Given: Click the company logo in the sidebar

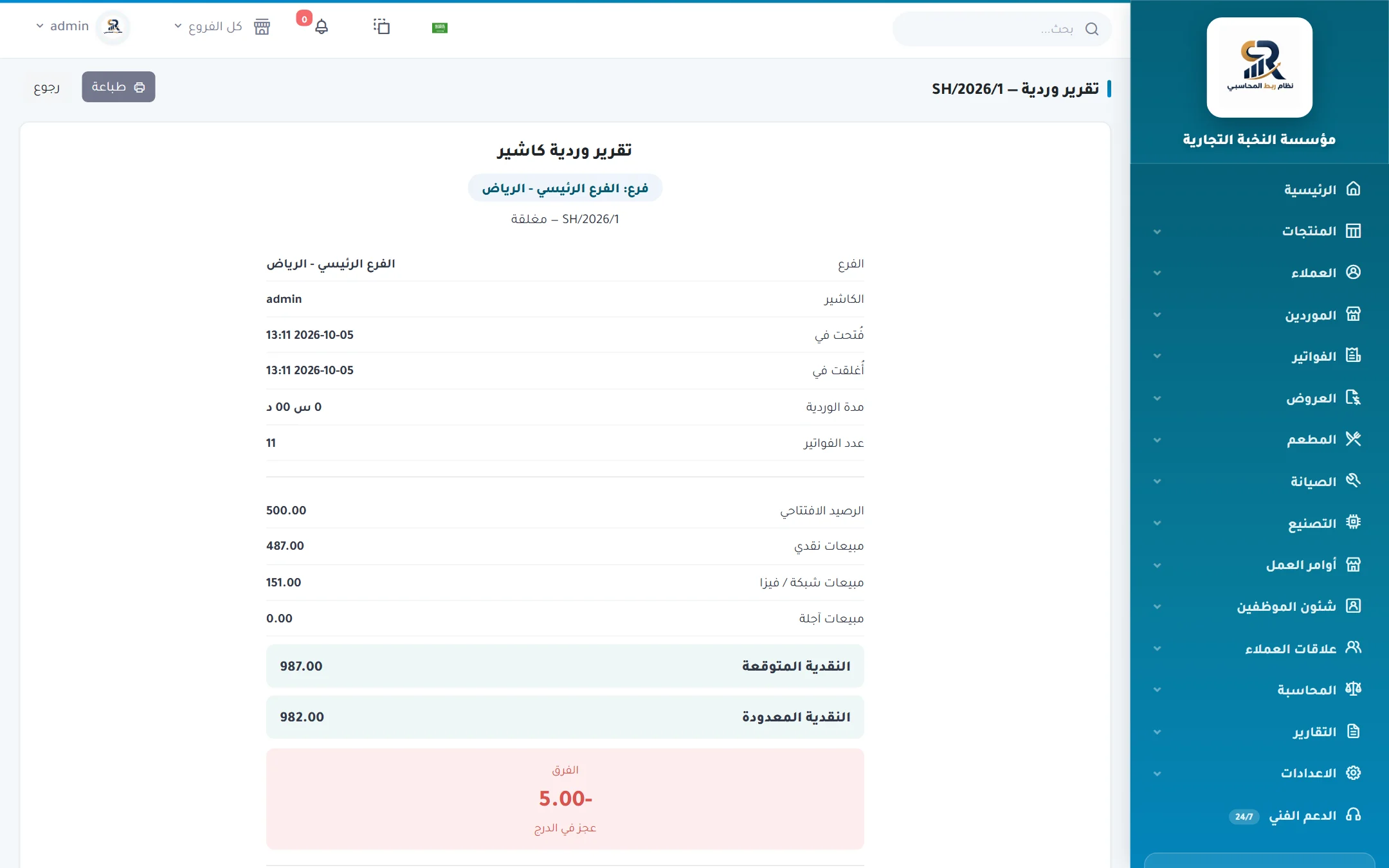Looking at the screenshot, I should [1259, 68].
